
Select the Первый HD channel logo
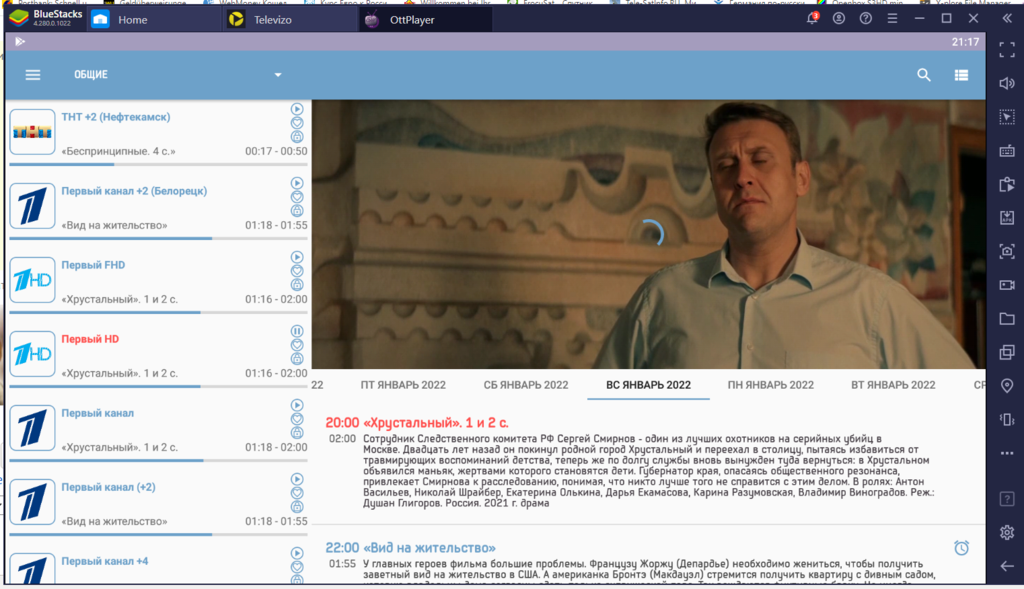coord(32,354)
